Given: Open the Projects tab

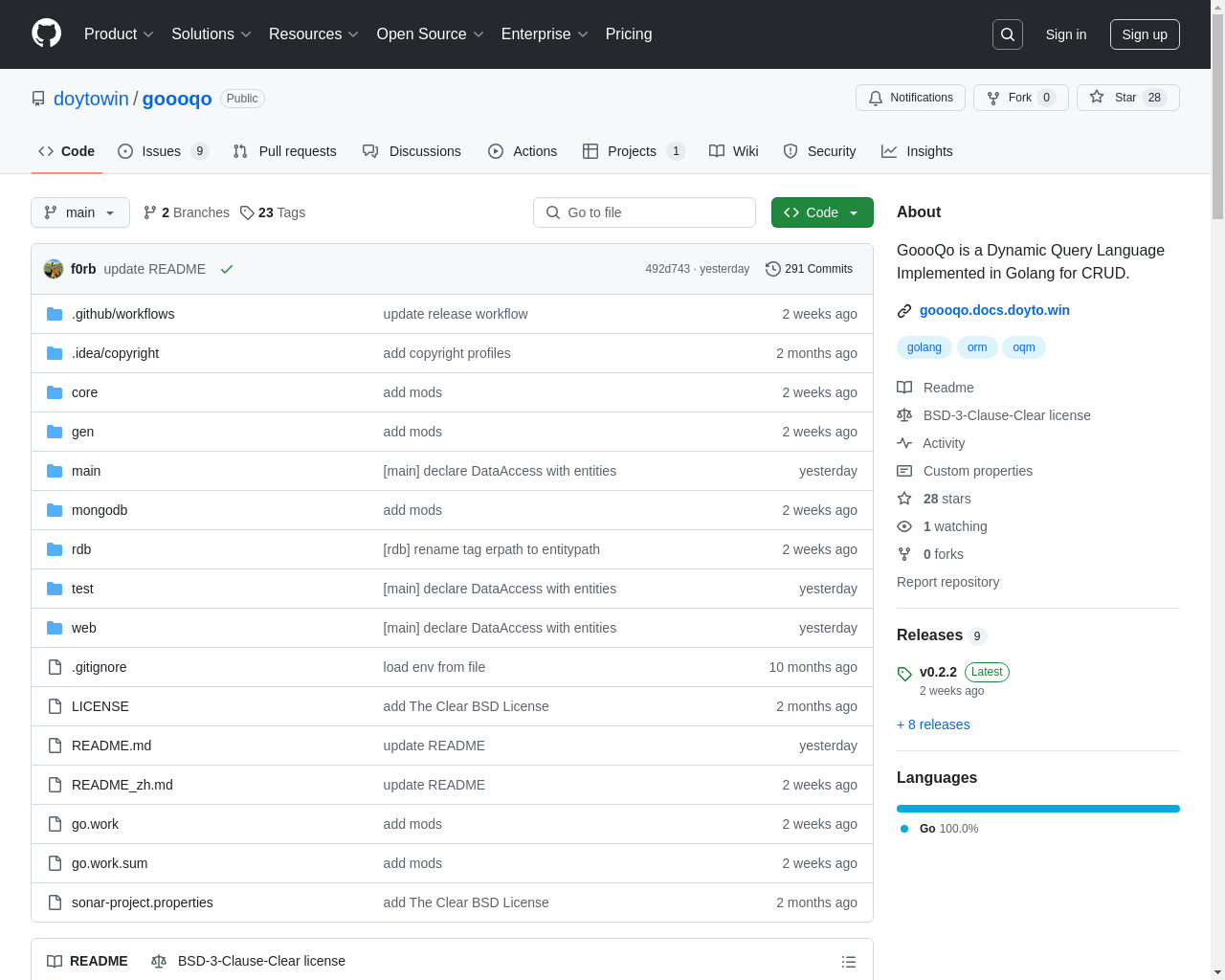Looking at the screenshot, I should pyautogui.click(x=634, y=151).
